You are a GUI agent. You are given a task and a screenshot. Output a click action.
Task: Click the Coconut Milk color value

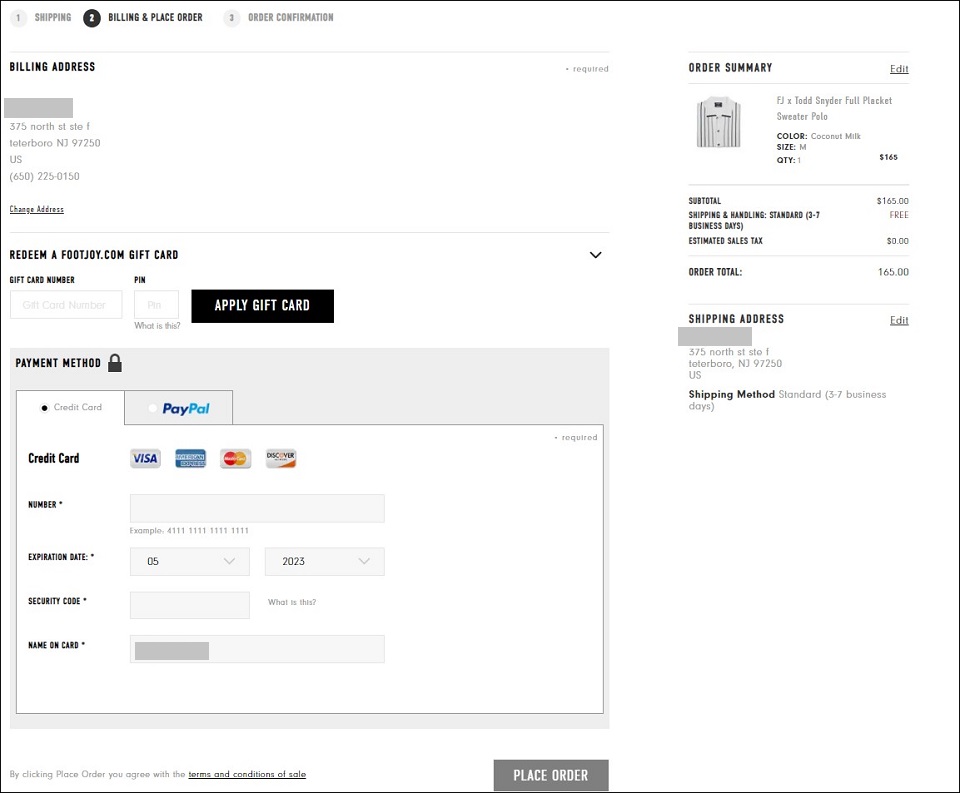click(x=836, y=136)
